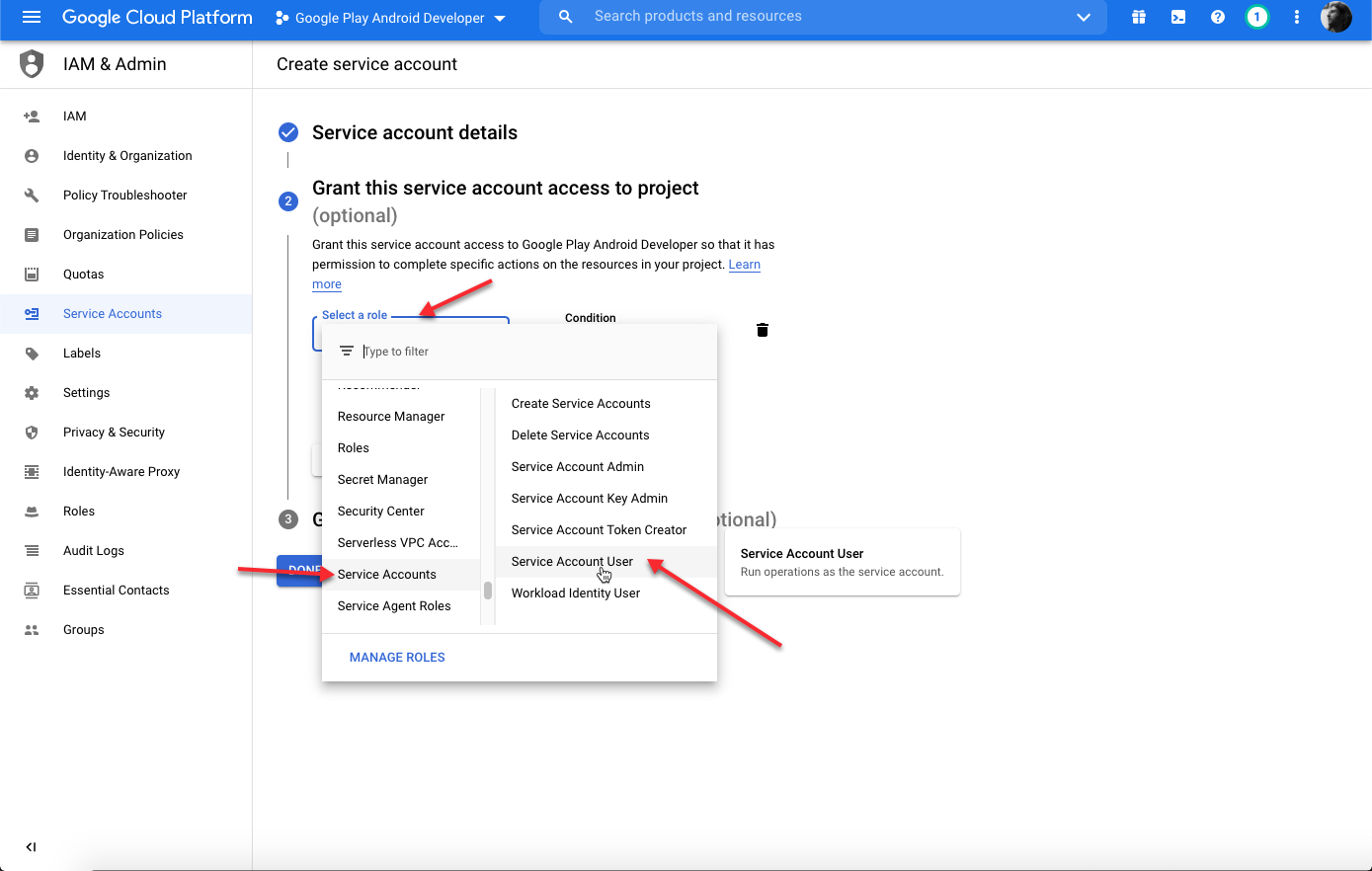Collapse the sidebar with bottom-left chevron
Screen dimensions: 1372x871
pos(30,846)
